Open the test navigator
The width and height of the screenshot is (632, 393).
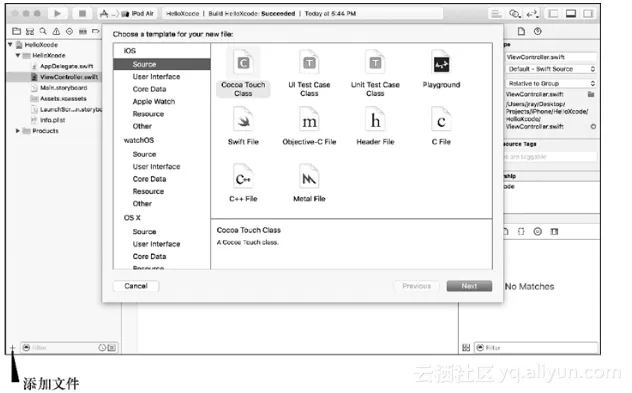[69, 31]
